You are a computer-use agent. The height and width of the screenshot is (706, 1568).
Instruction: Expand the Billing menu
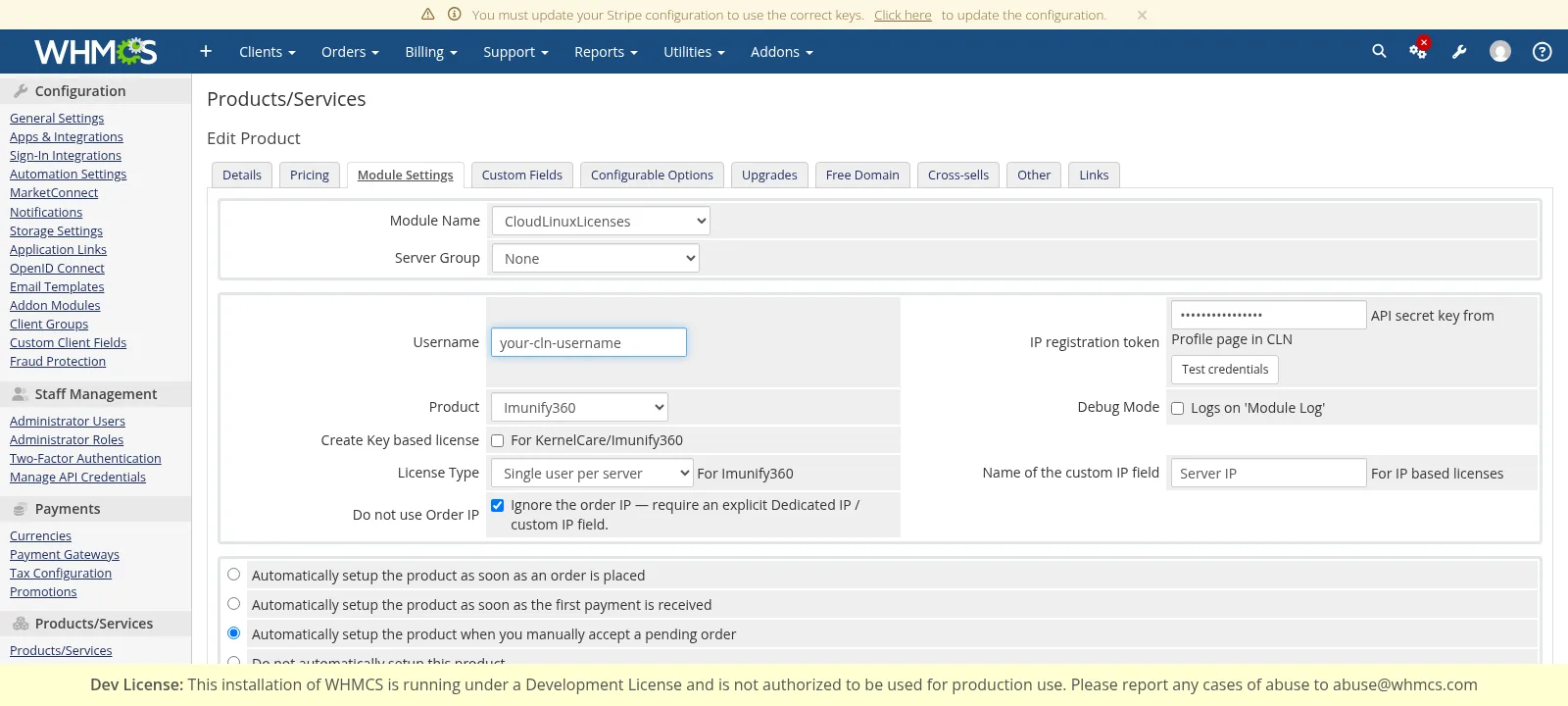[431, 52]
